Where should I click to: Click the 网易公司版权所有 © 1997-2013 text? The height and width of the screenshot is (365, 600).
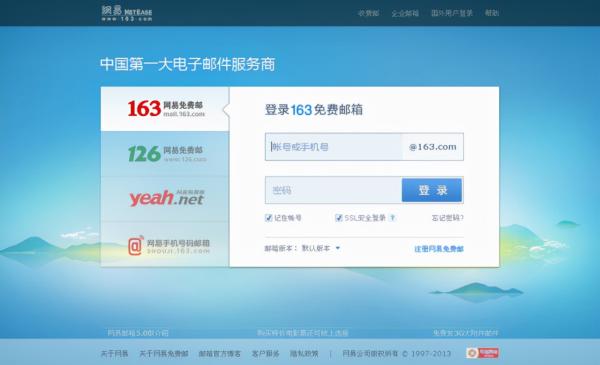coord(397,354)
